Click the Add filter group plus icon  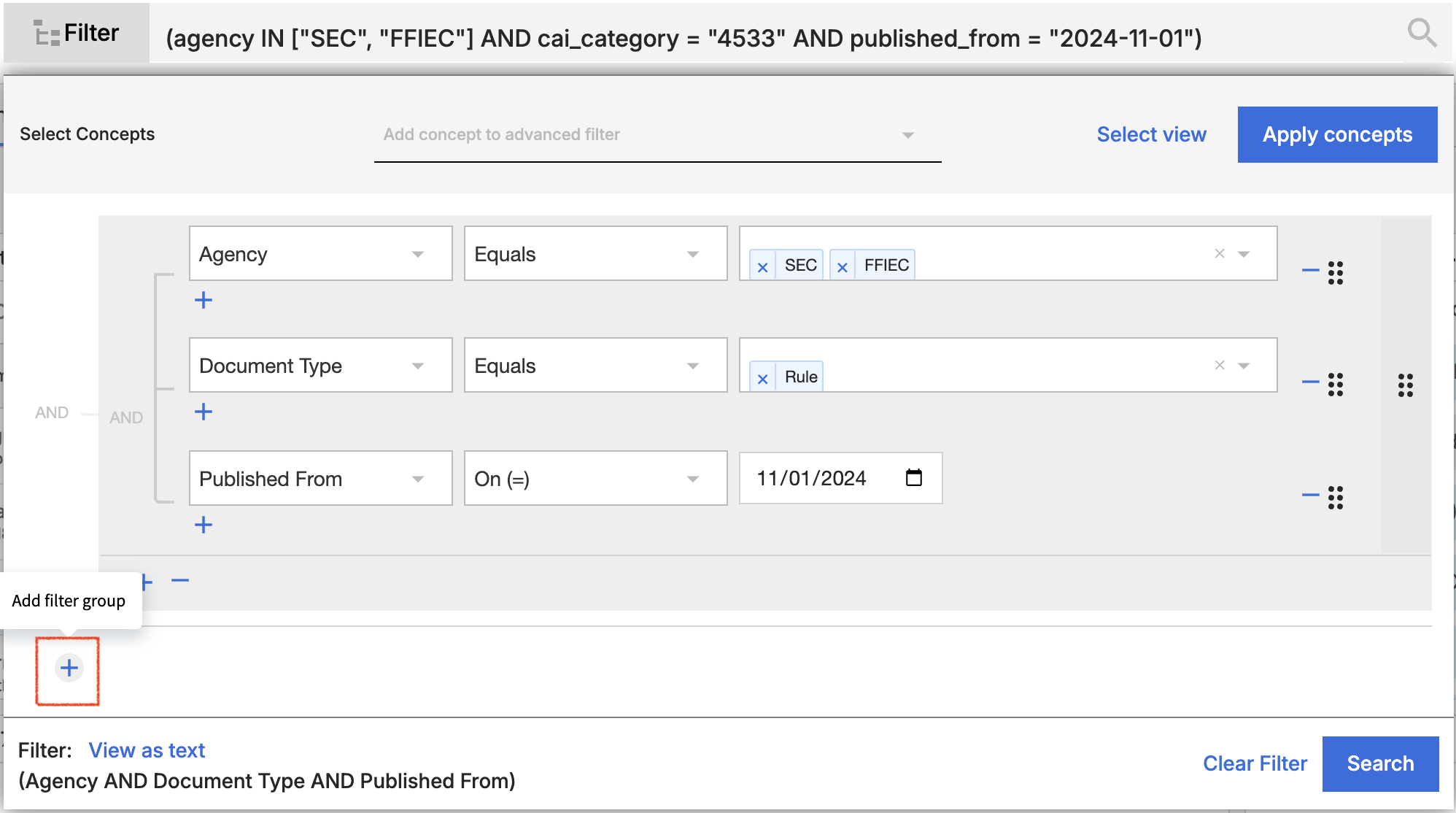[69, 668]
